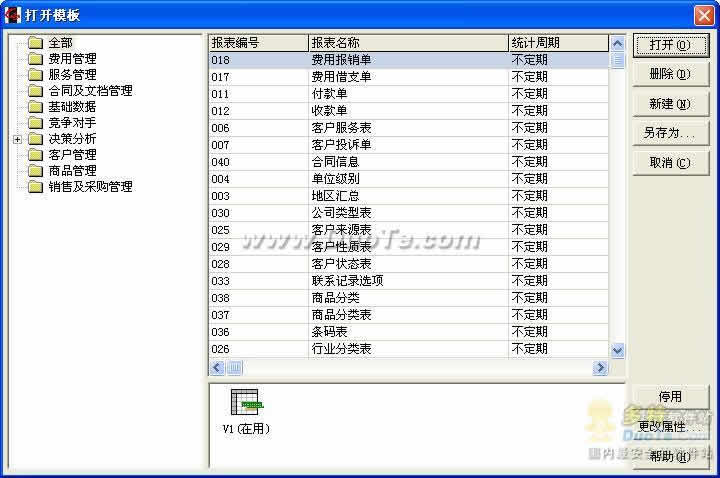Click the 基础数据 folder icon
This screenshot has height=478, width=720.
tap(35, 107)
